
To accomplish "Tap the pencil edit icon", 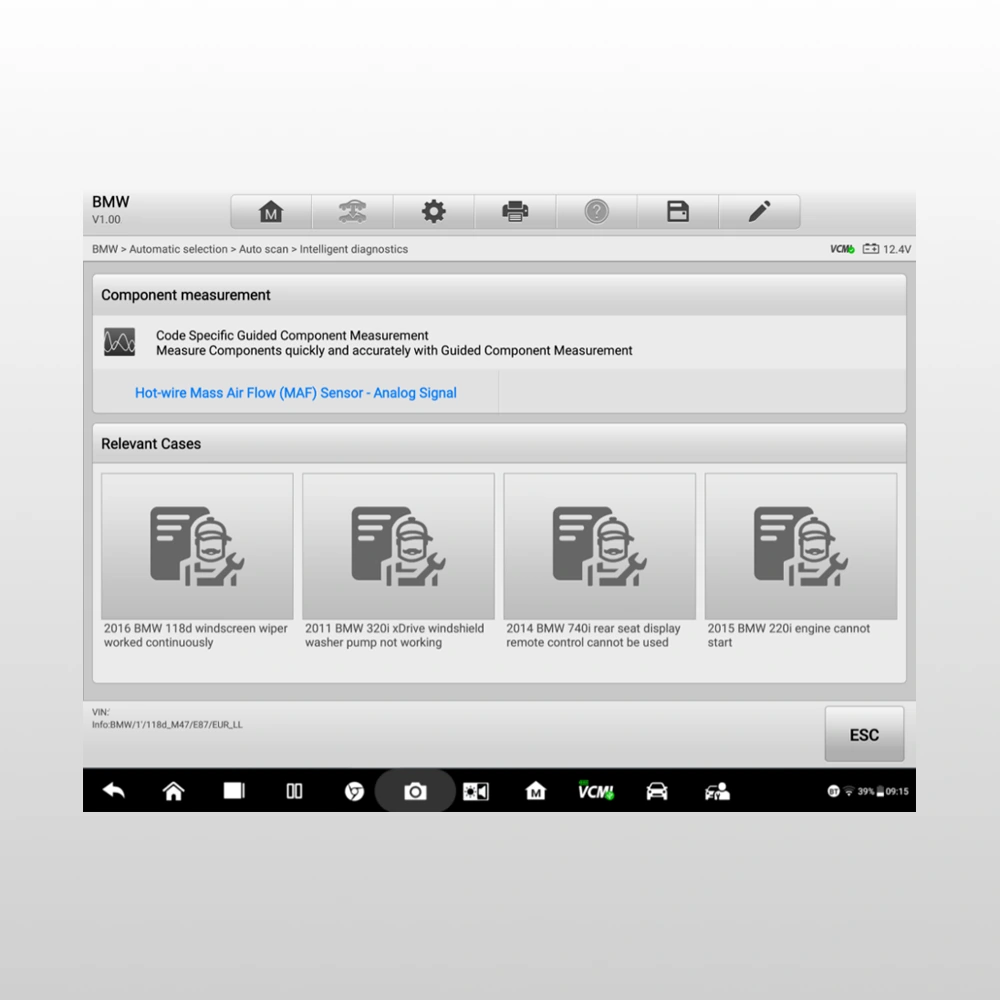I will (759, 212).
